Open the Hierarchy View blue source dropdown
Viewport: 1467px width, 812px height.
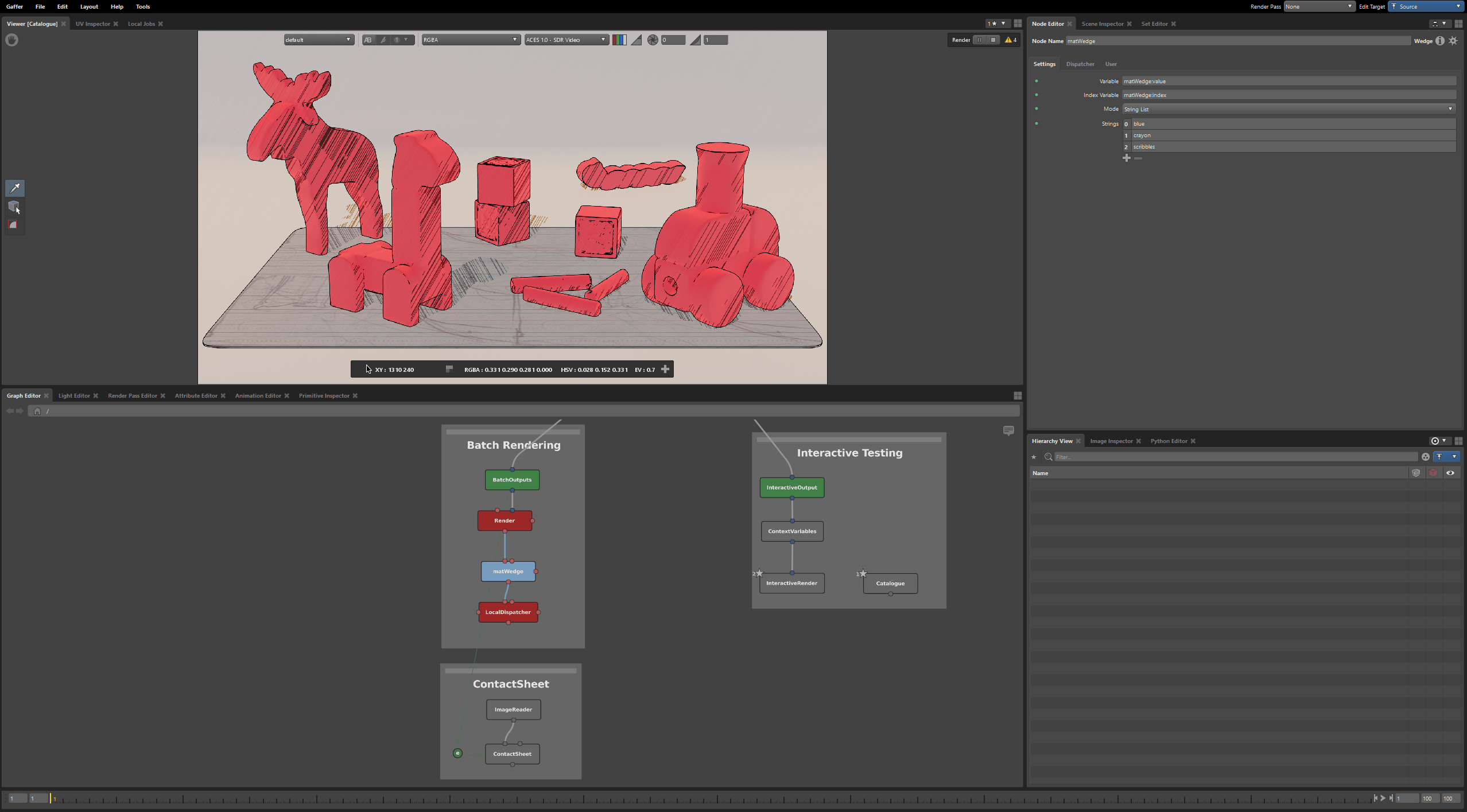coord(1446,457)
